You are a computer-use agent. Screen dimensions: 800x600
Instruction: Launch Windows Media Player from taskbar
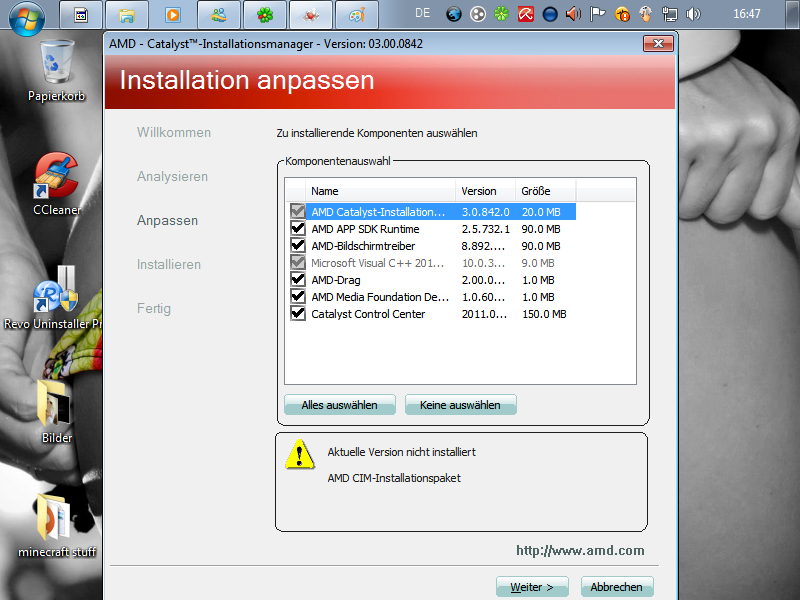coord(172,15)
